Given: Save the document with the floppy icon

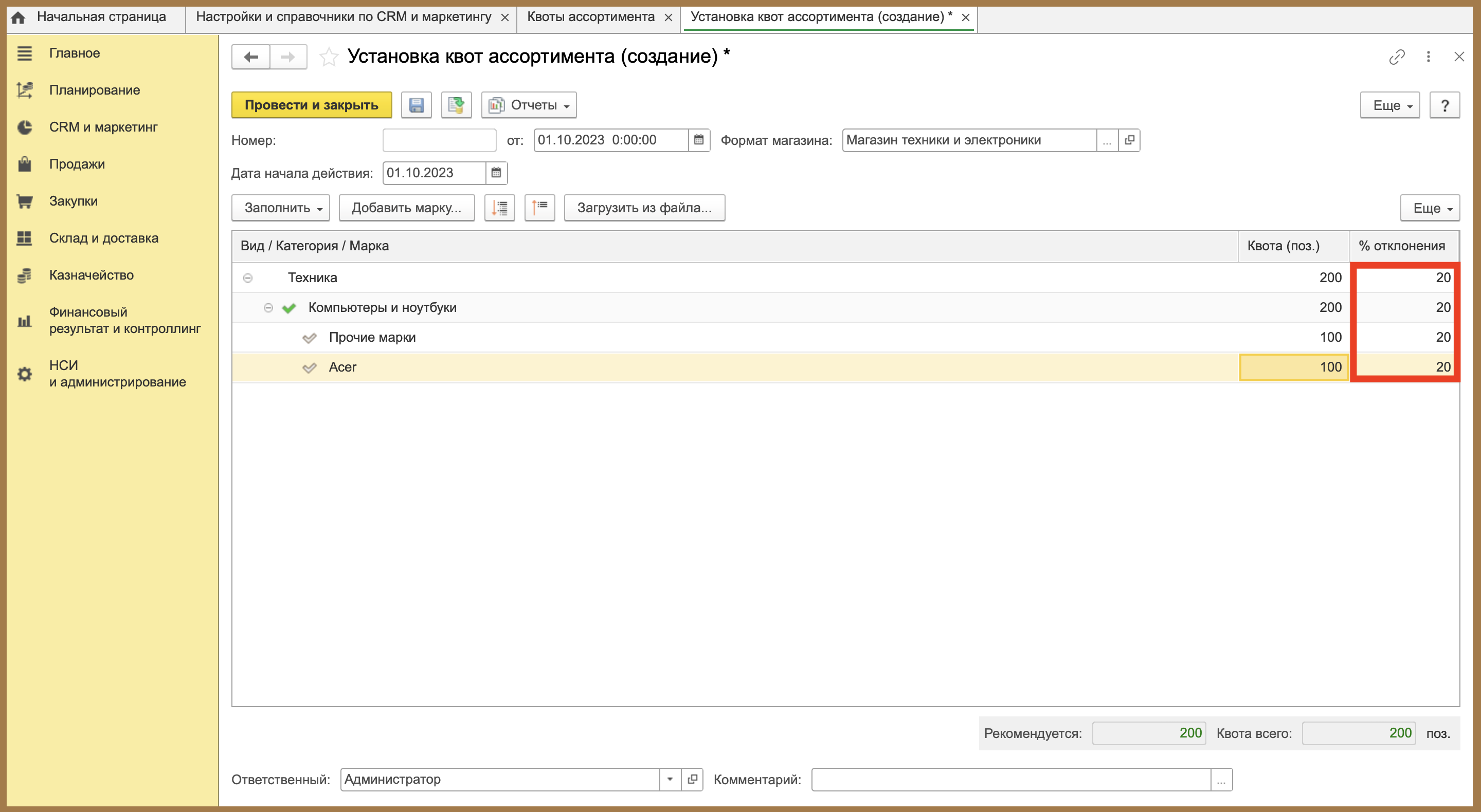Looking at the screenshot, I should pyautogui.click(x=416, y=105).
